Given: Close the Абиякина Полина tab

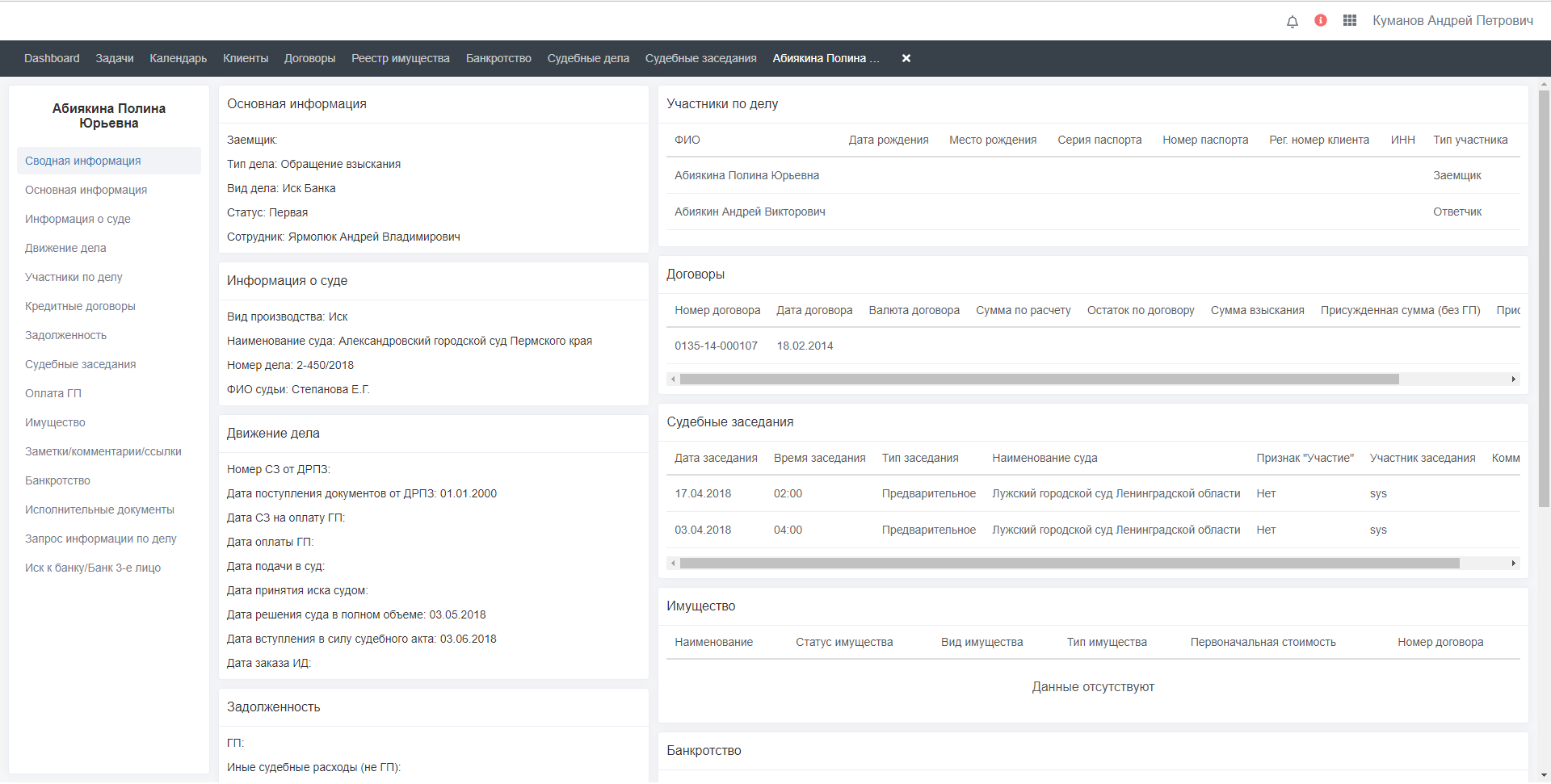Looking at the screenshot, I should tap(906, 58).
